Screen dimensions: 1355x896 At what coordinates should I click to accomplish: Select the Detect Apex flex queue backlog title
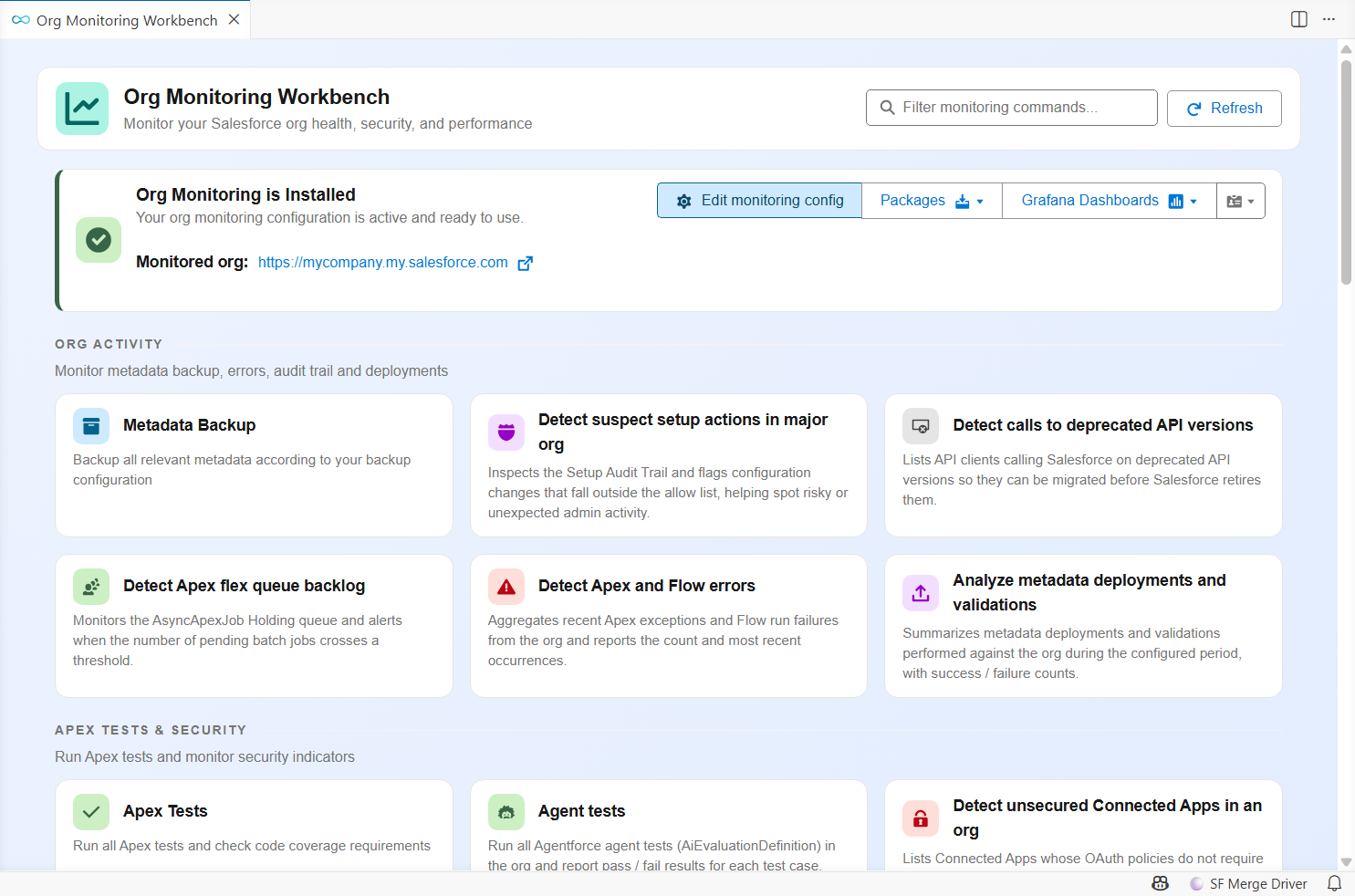pyautogui.click(x=244, y=586)
